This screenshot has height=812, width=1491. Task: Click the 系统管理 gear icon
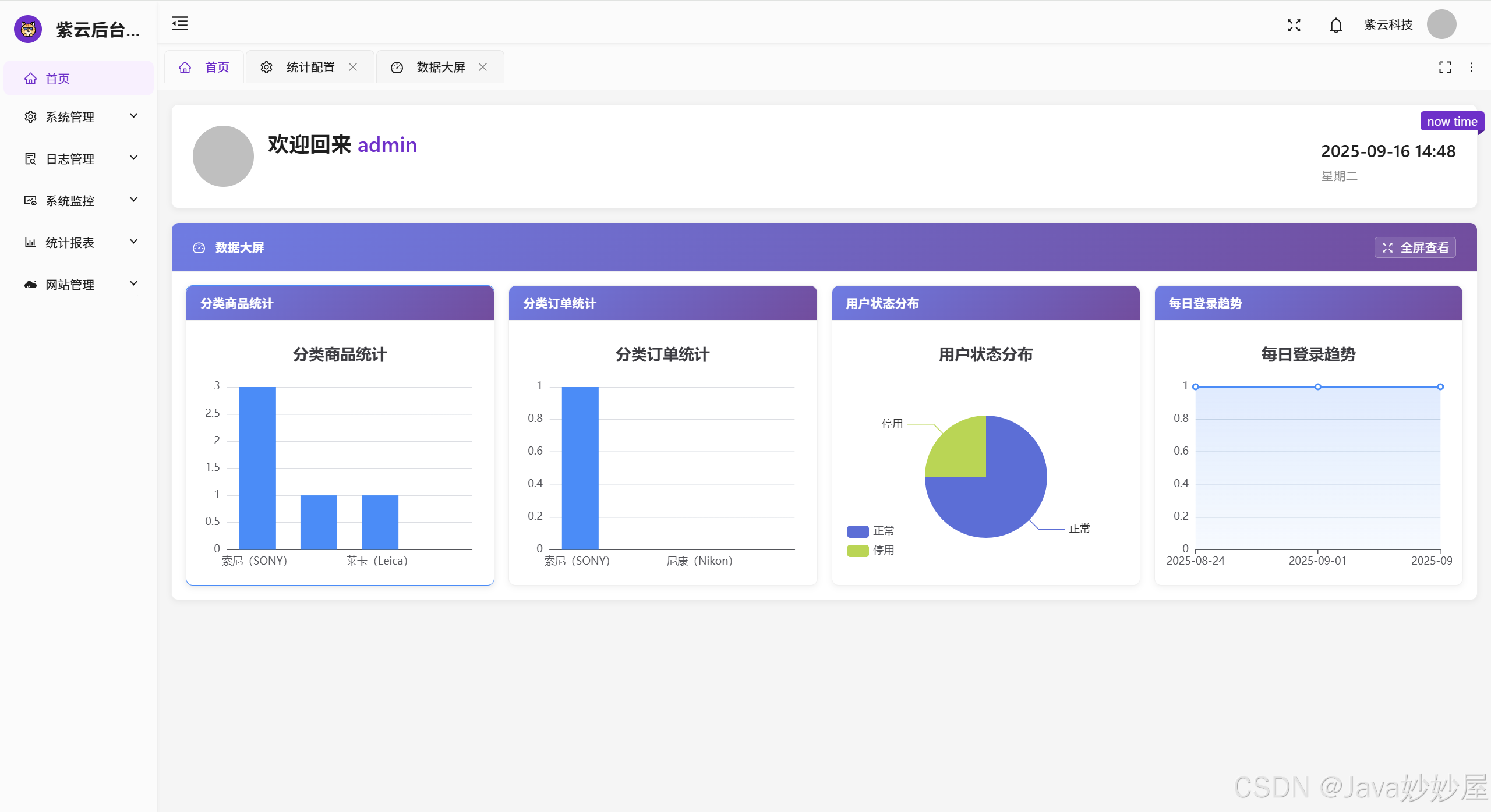[30, 116]
